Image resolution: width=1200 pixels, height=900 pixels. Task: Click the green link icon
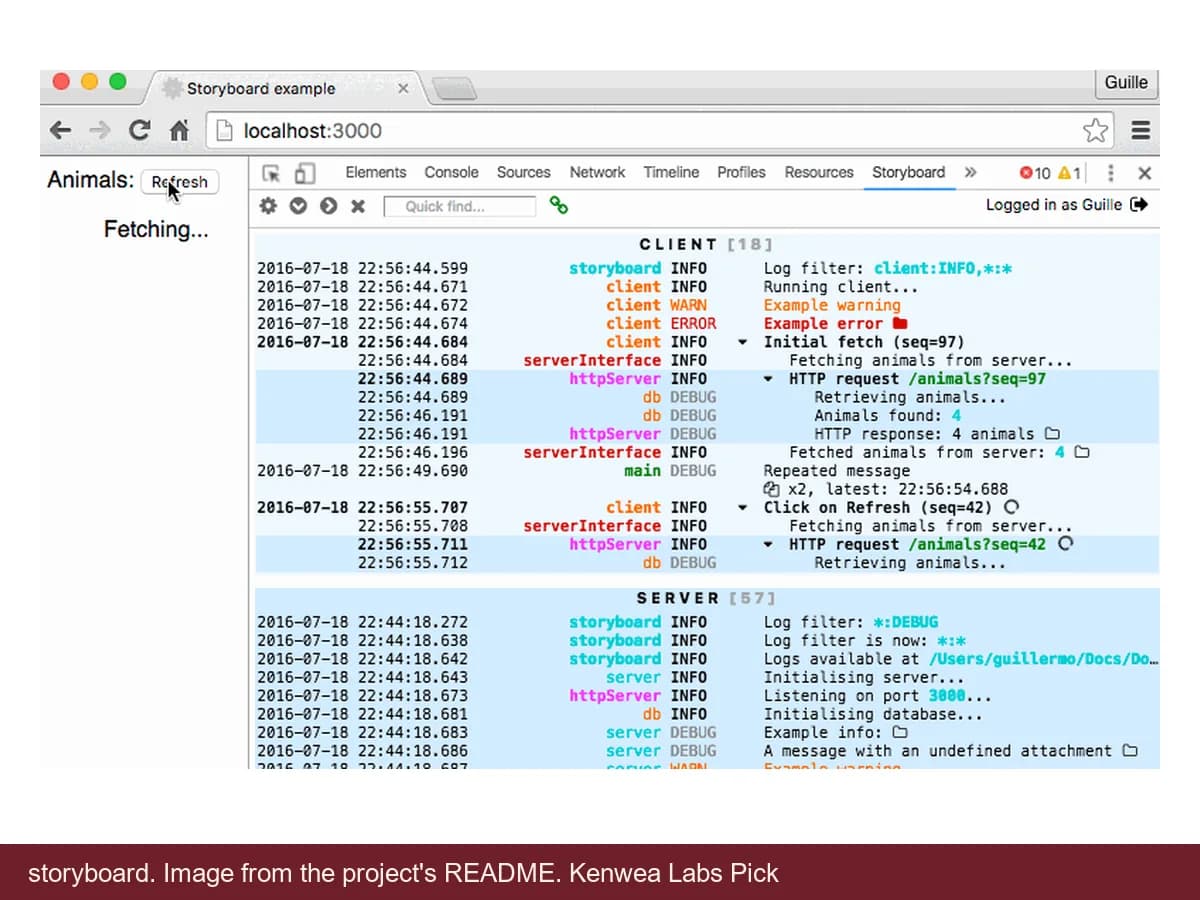[x=559, y=205]
